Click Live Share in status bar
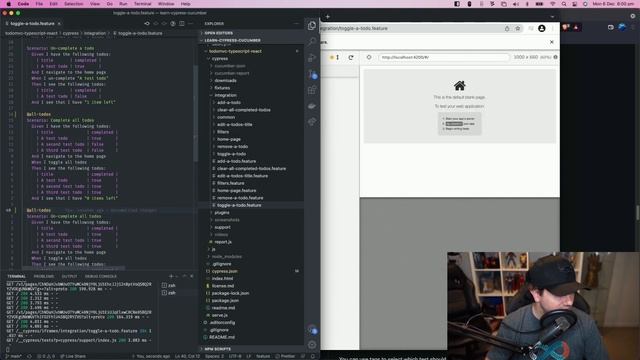This screenshot has width=640, height=360. click(73, 356)
